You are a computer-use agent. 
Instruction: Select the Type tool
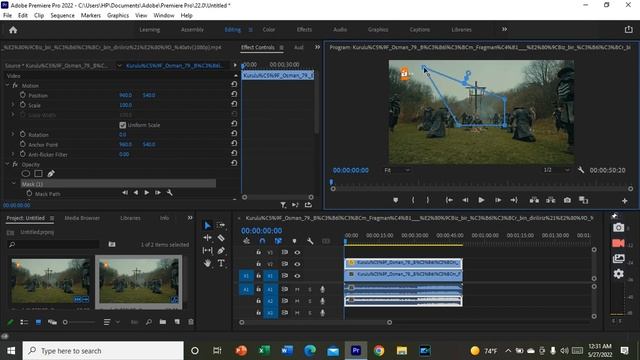click(221, 263)
